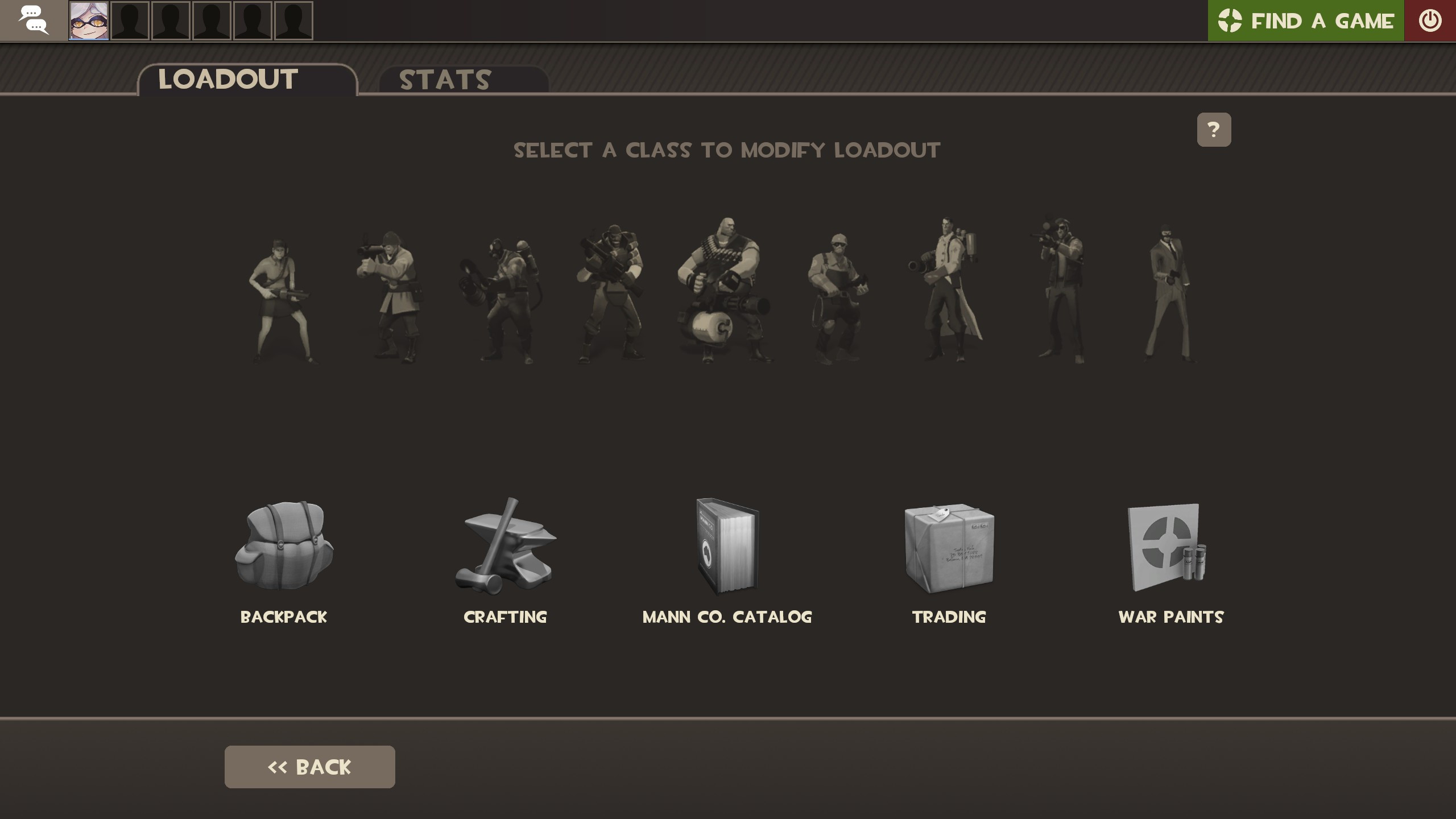
Task: Open the Trading package icon
Action: 949,547
